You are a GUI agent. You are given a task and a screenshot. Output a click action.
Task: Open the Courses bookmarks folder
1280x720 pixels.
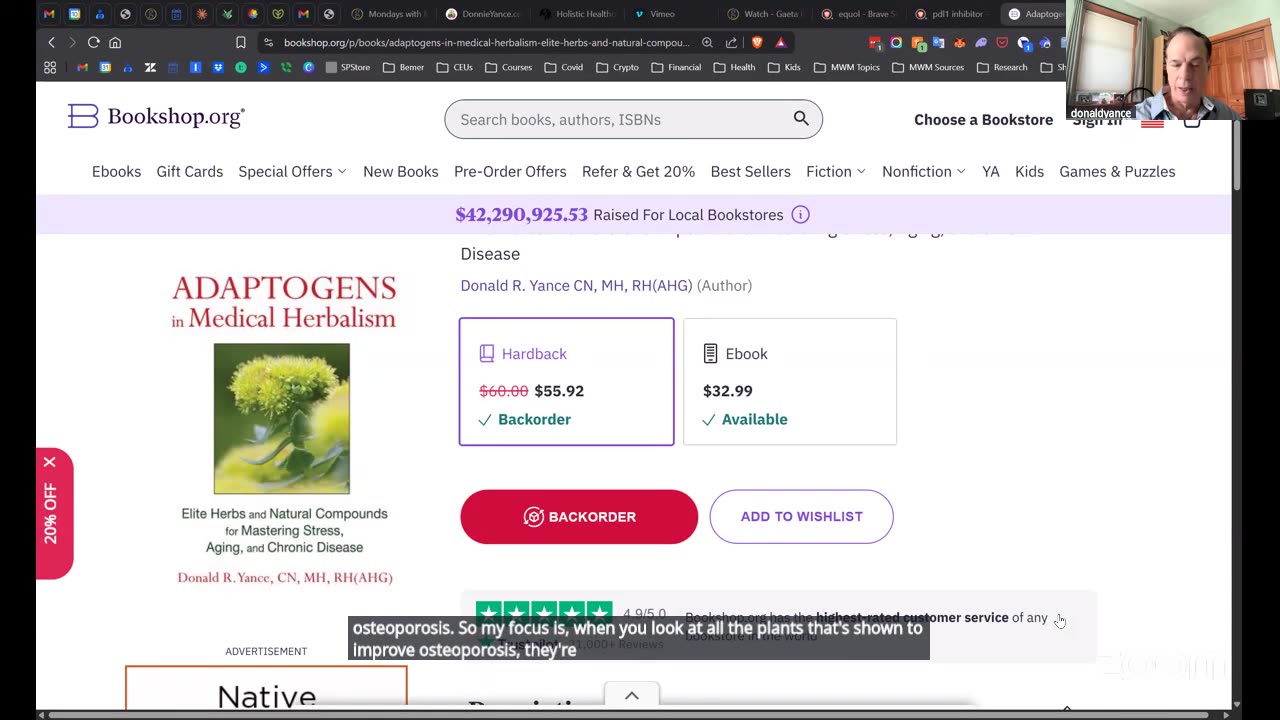508,67
